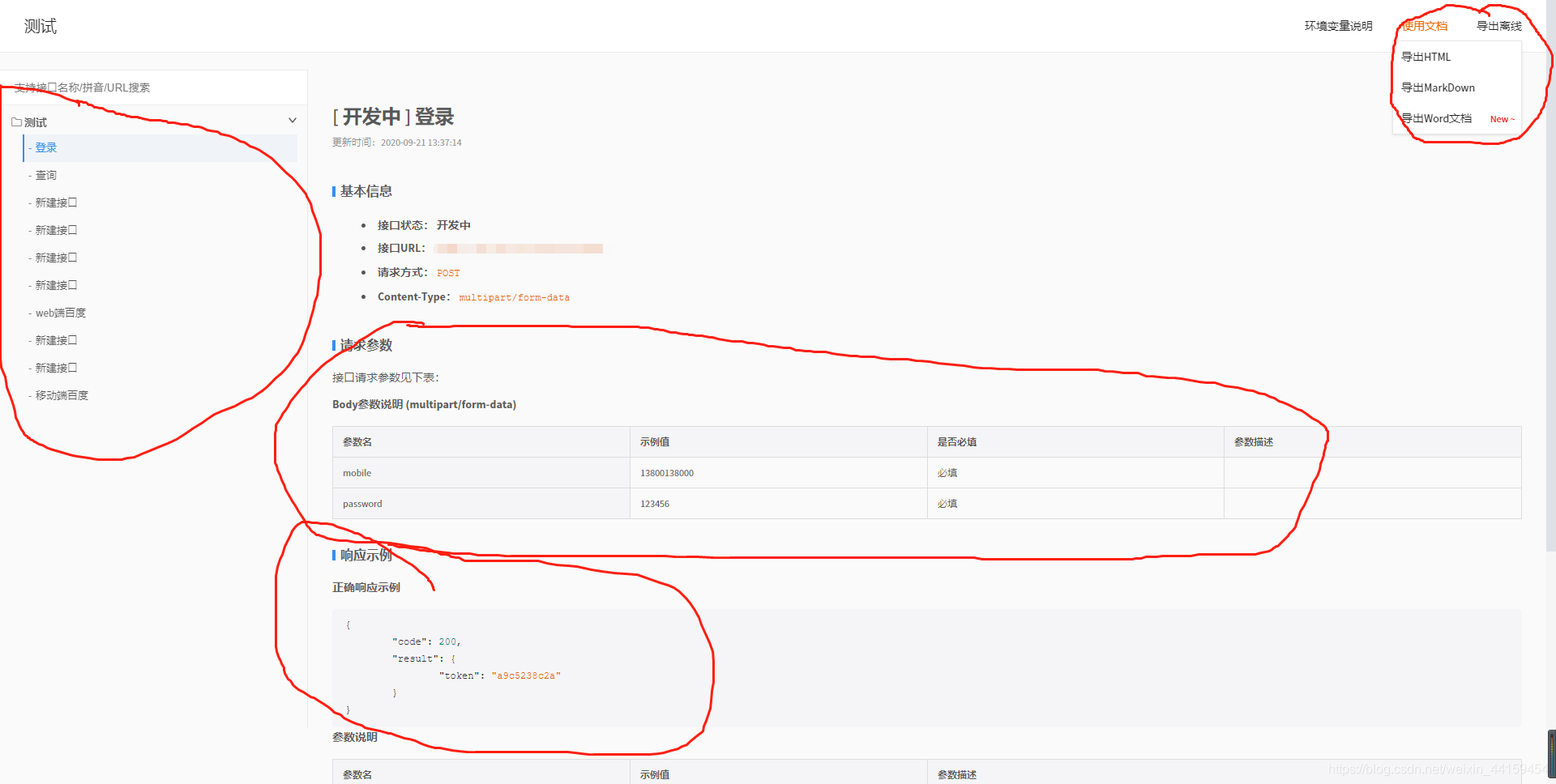This screenshot has width=1556, height=784.
Task: Click 必填 in the password row
Action: click(947, 504)
